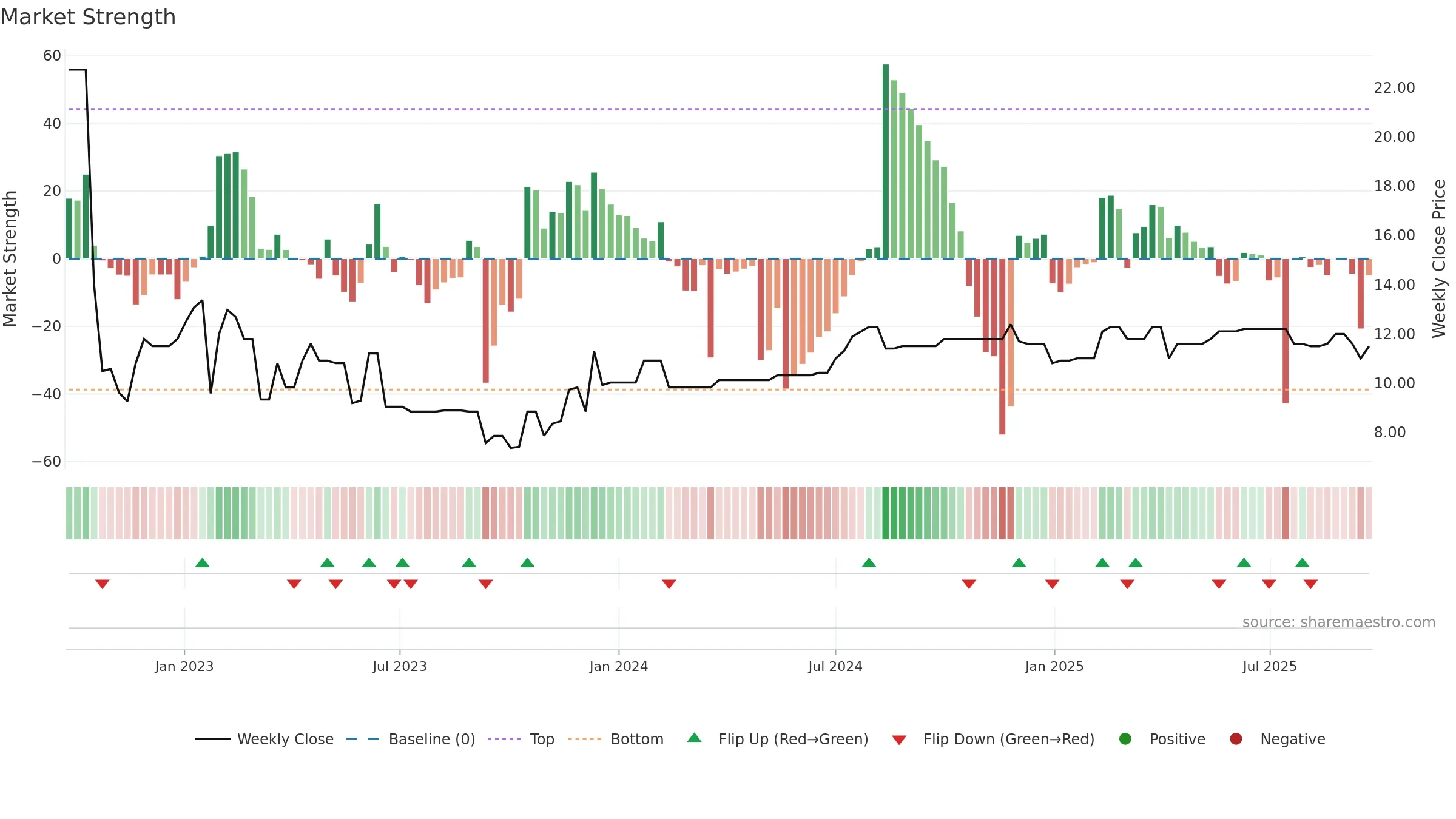The height and width of the screenshot is (819, 1456).
Task: Click the '20.00' price axis label
Action: pos(1395,137)
